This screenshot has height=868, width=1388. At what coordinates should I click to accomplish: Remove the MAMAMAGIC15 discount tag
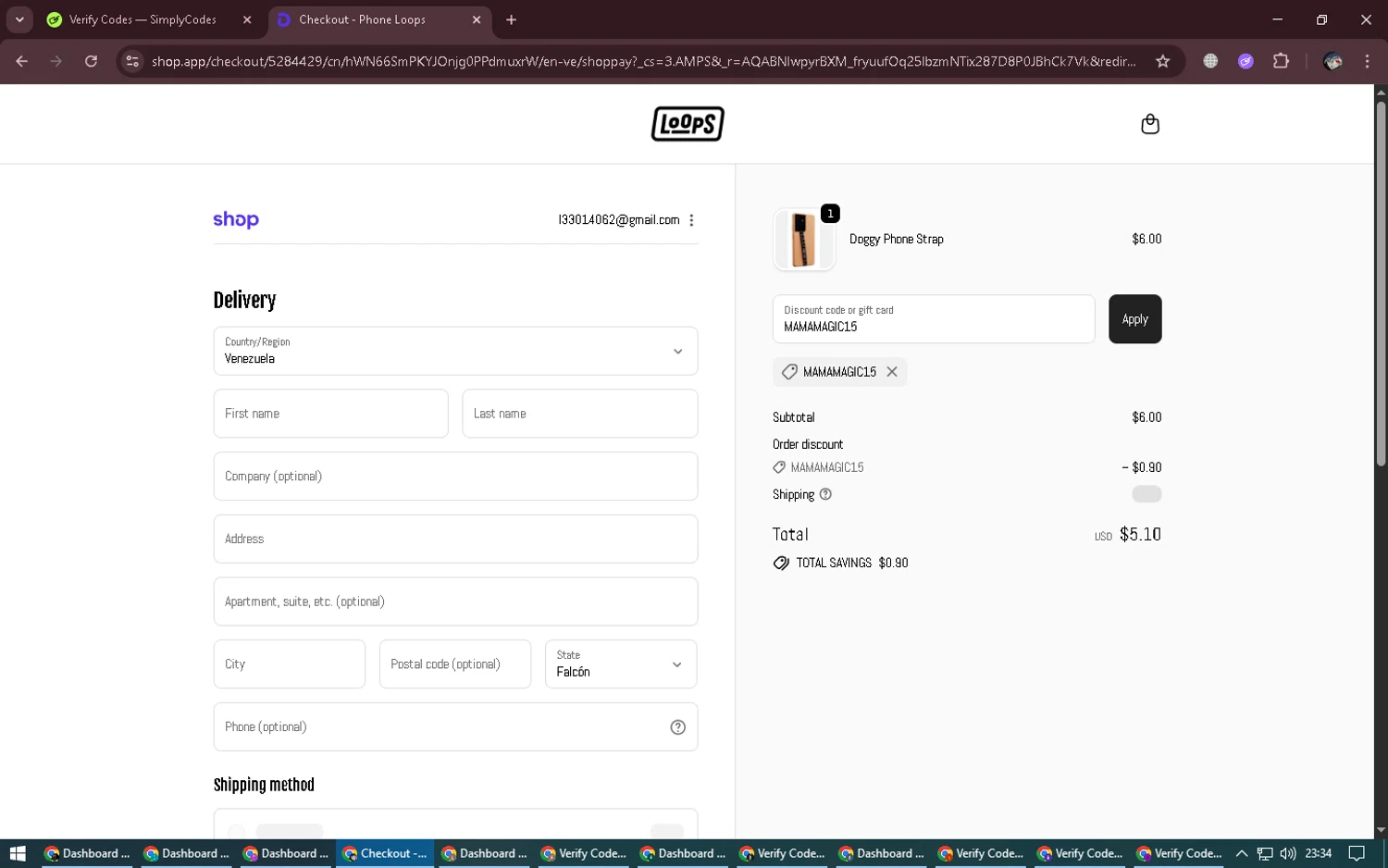coord(892,372)
